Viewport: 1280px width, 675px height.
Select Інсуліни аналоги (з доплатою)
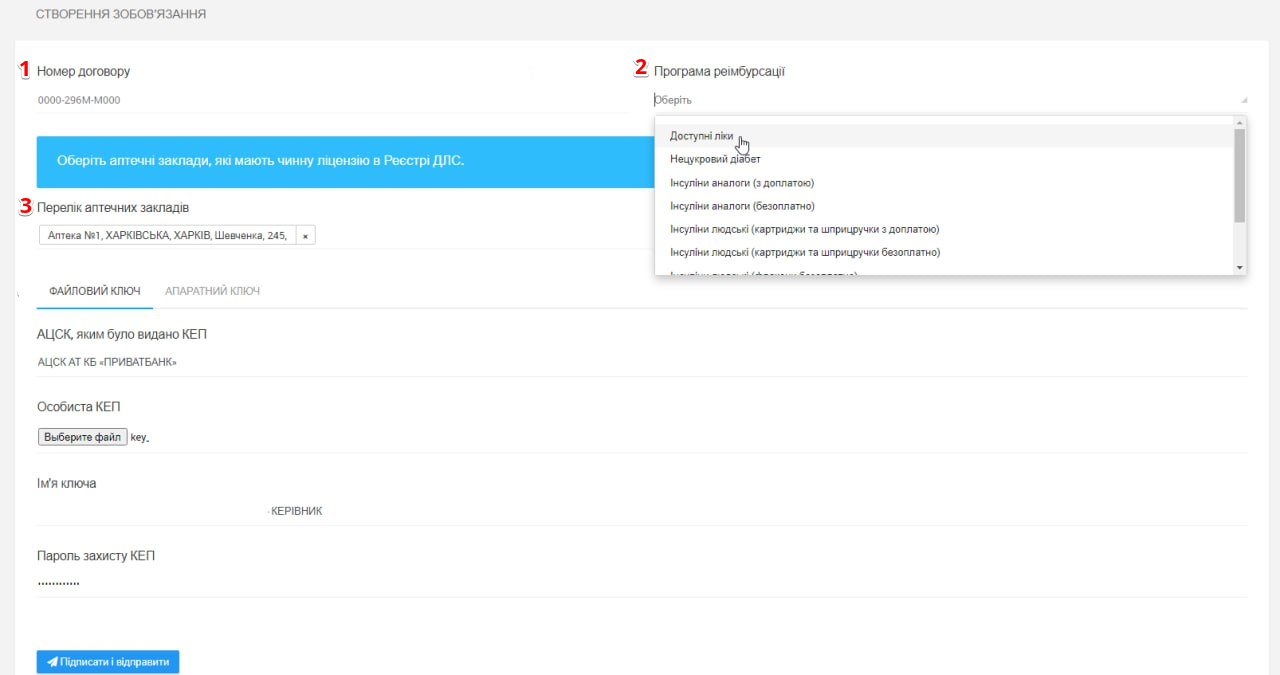(741, 183)
